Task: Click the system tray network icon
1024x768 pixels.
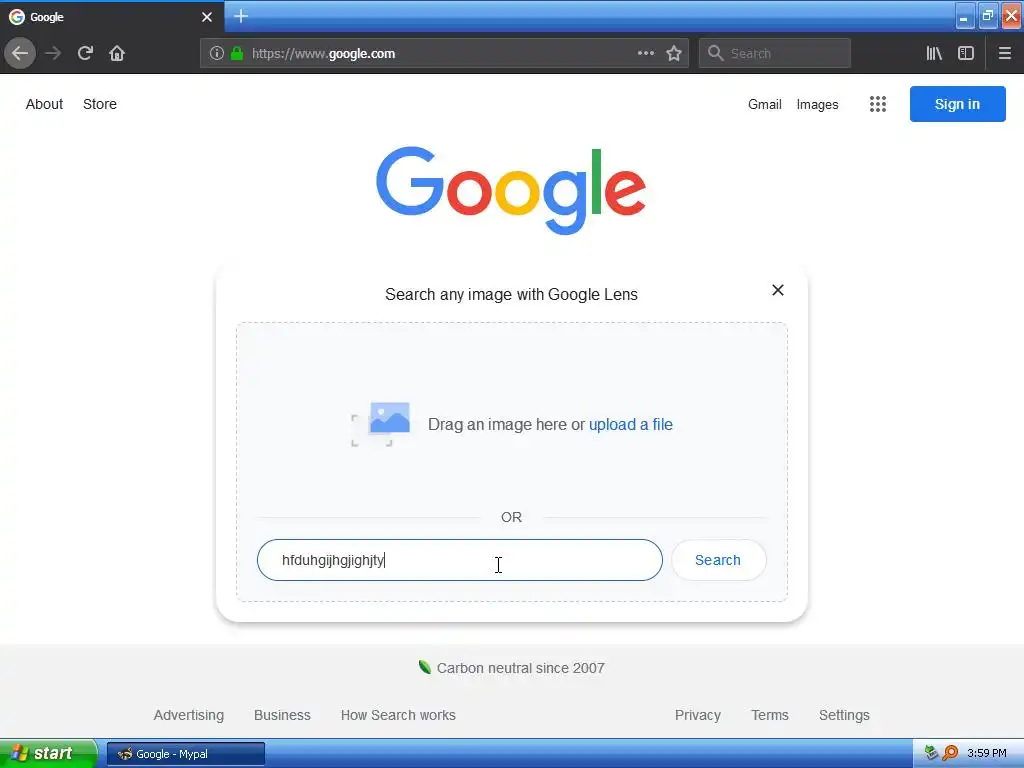Action: 931,753
